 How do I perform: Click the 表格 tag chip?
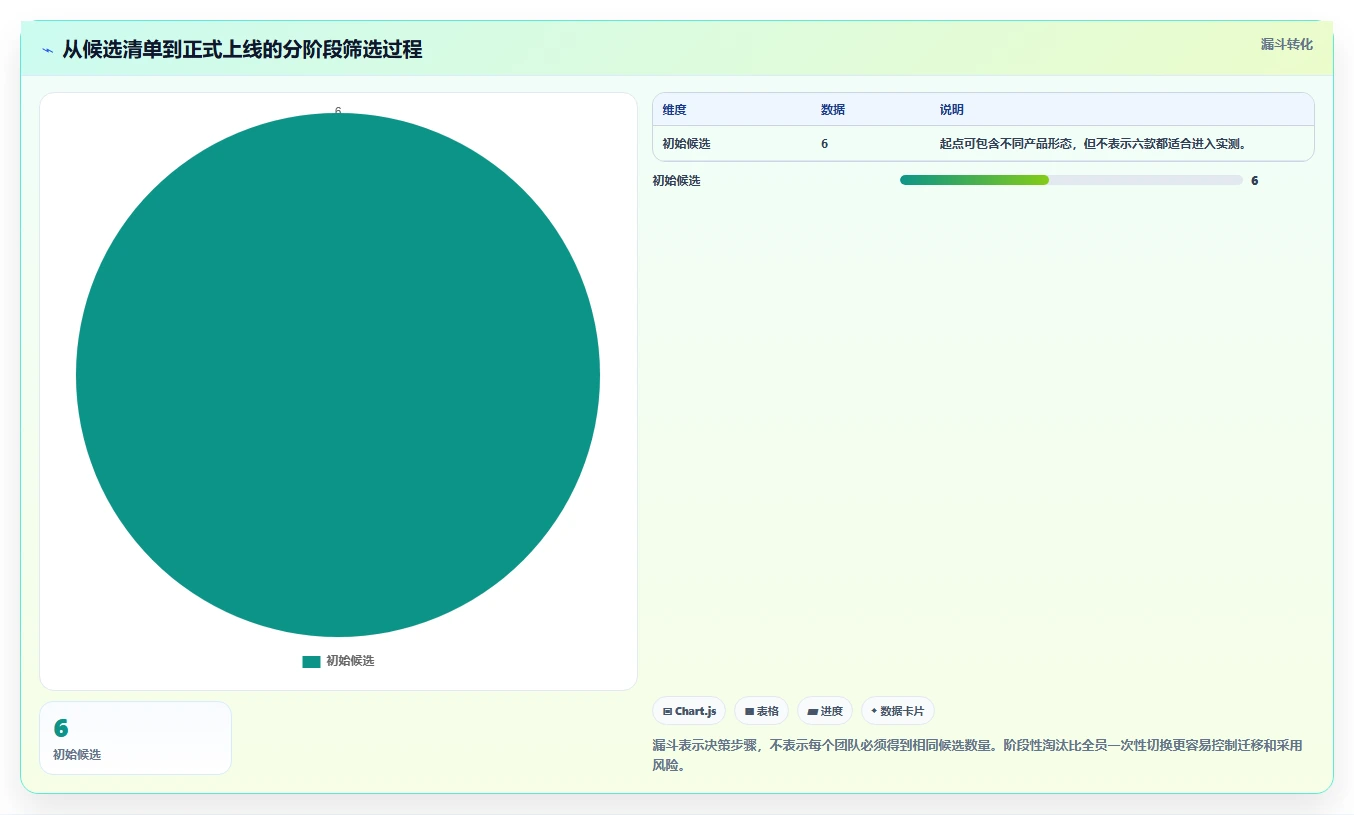[761, 711]
